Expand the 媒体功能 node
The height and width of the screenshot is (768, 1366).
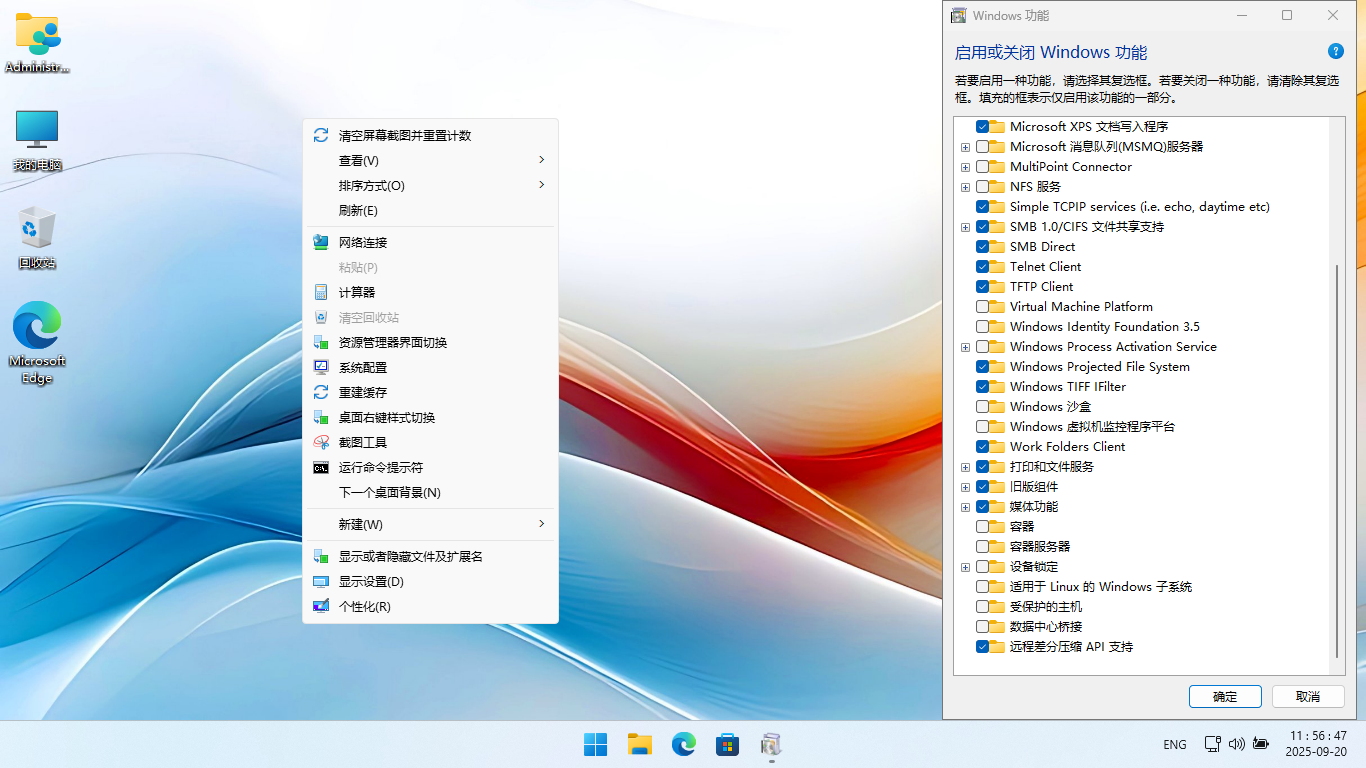965,507
